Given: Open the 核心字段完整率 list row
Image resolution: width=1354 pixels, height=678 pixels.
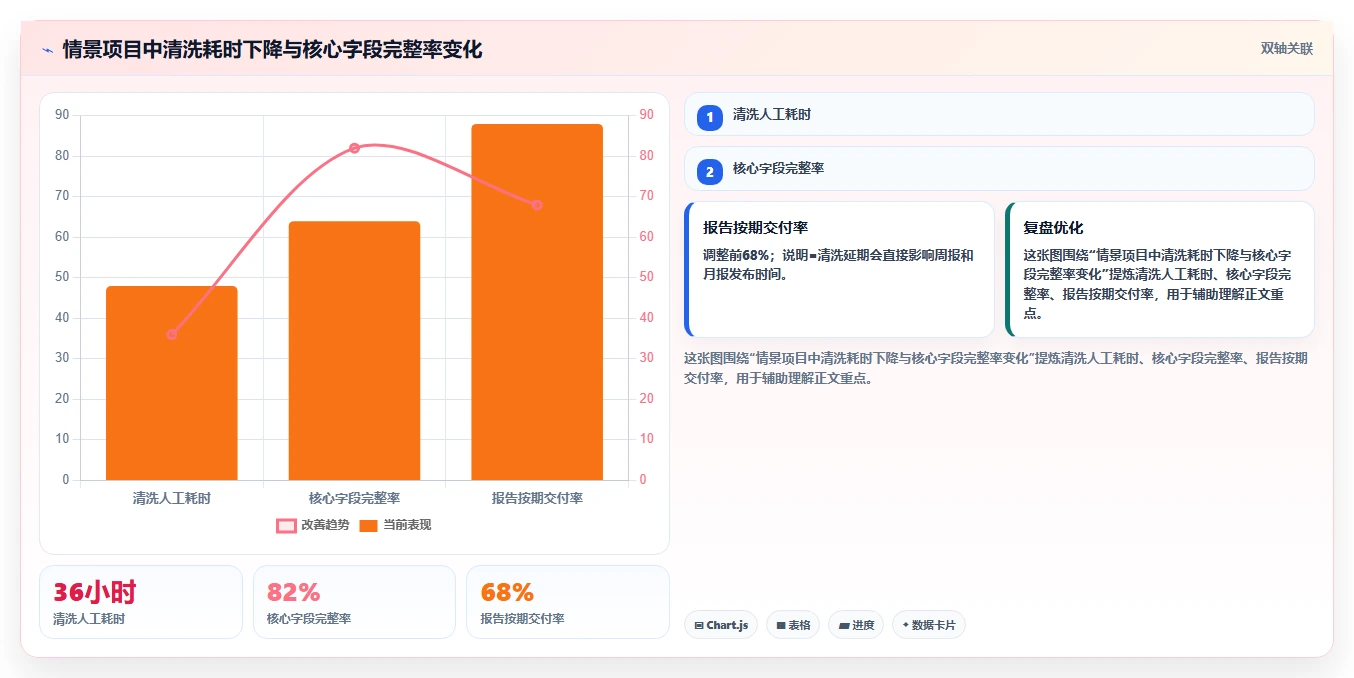Looking at the screenshot, I should 999,168.
